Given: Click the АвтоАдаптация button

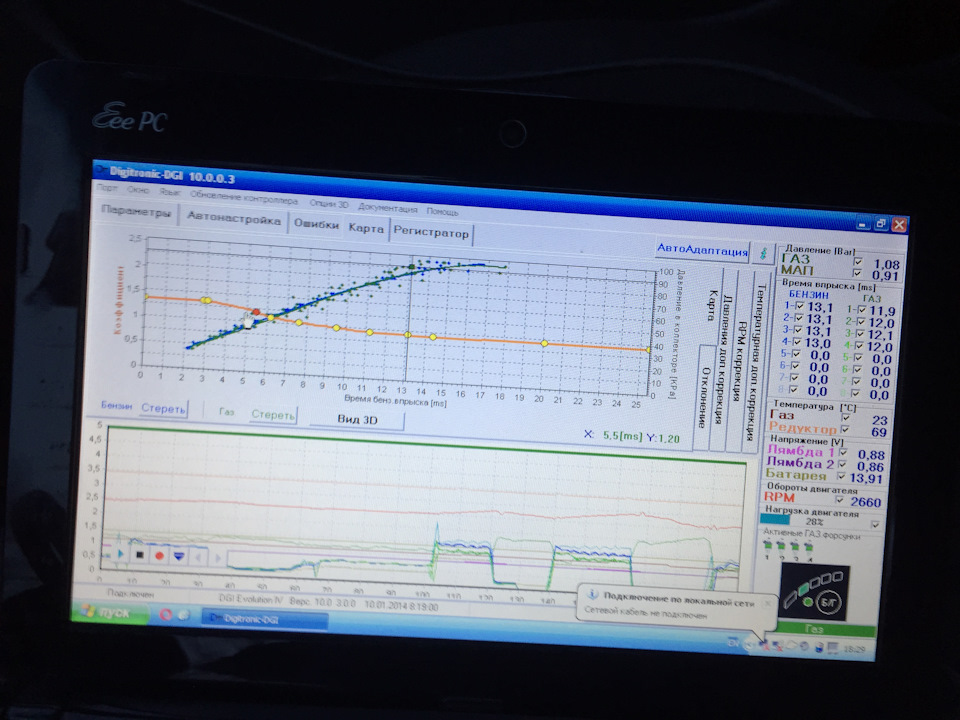Looking at the screenshot, I should pos(701,250).
